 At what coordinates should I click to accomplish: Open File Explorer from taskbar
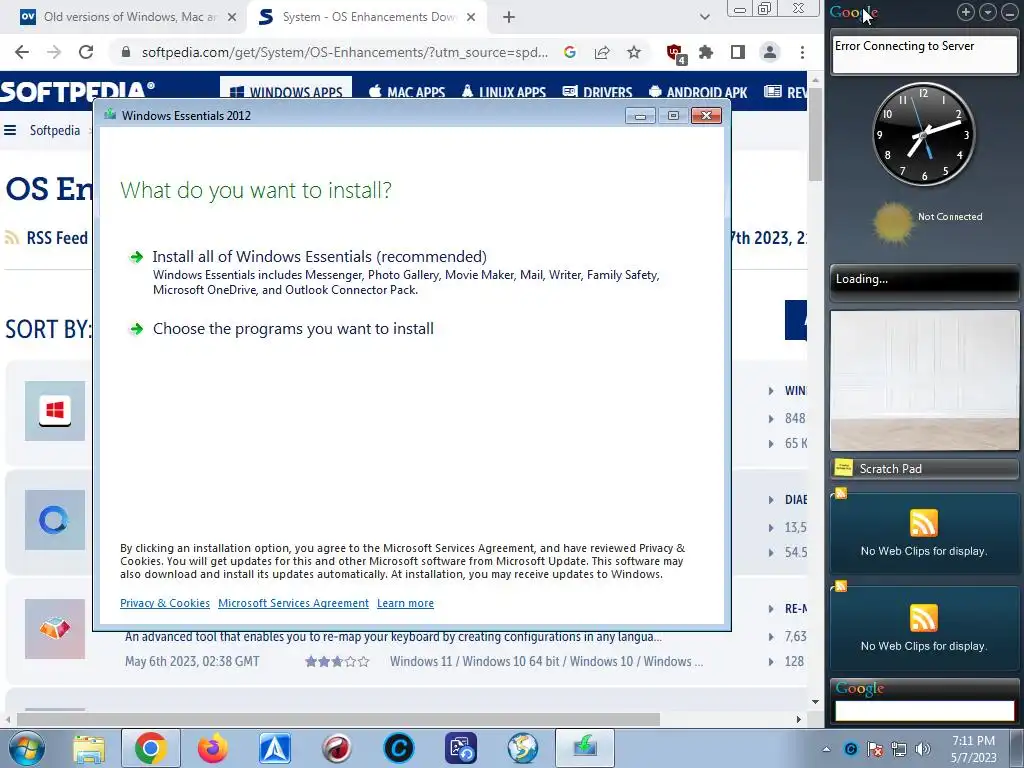[89, 748]
